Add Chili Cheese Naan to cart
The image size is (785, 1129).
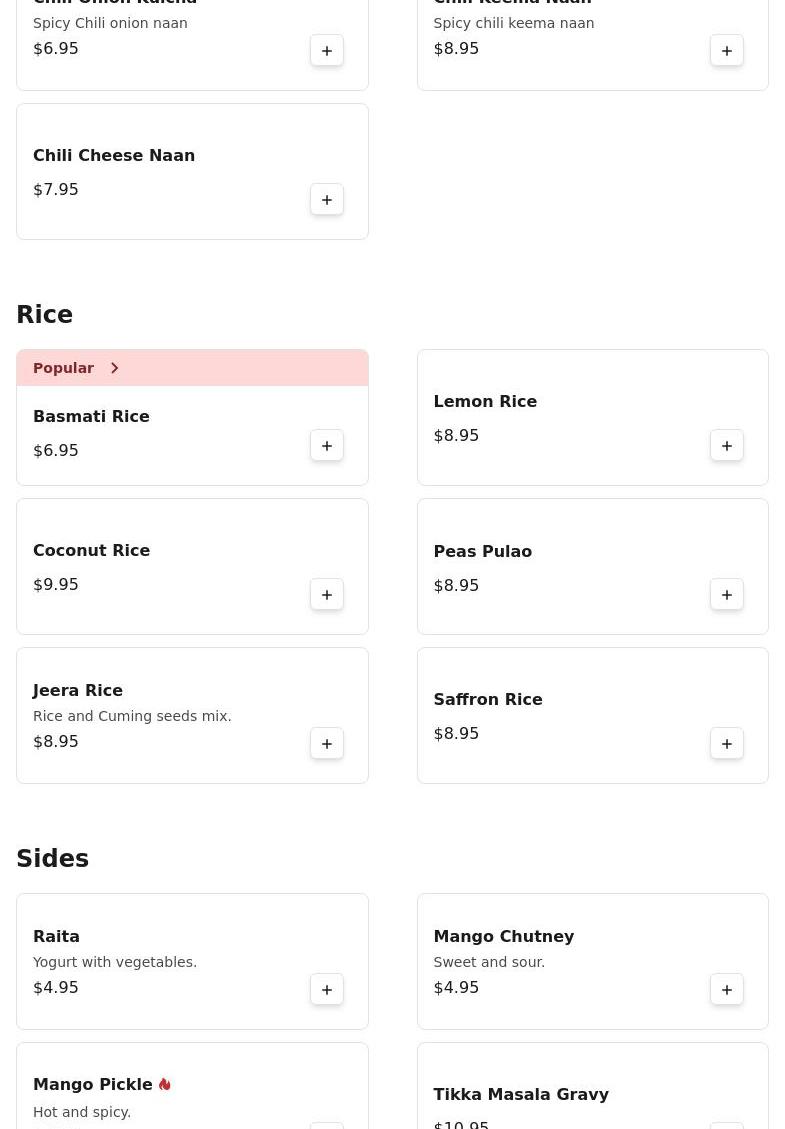tap(327, 200)
